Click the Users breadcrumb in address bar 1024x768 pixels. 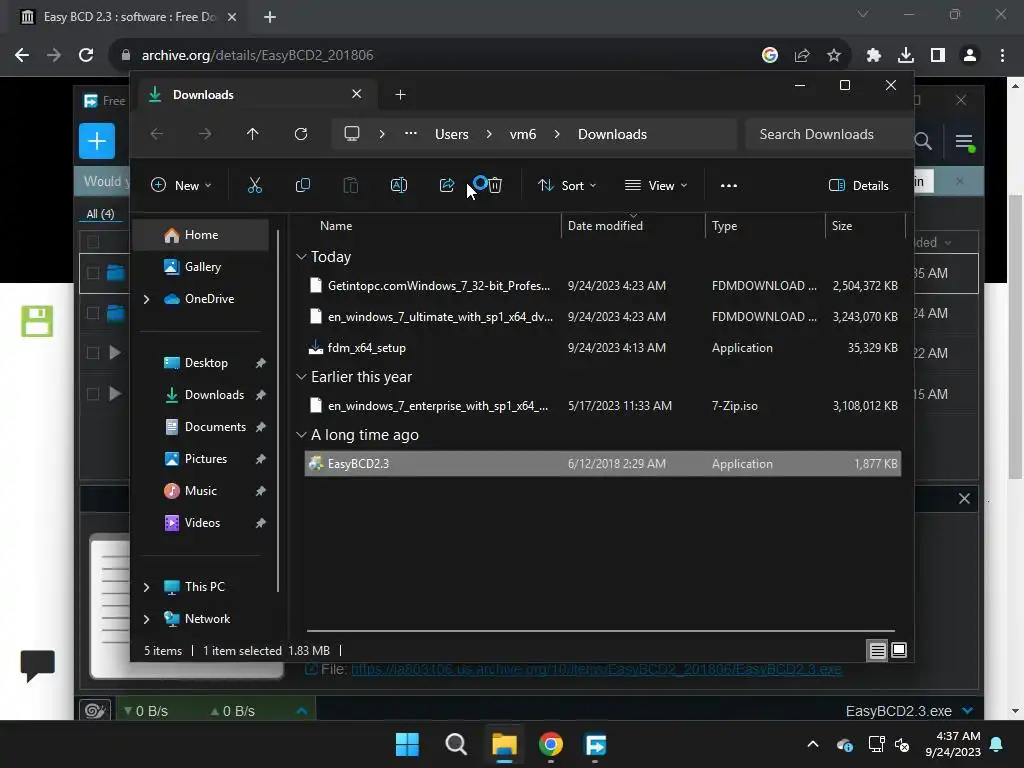point(451,135)
